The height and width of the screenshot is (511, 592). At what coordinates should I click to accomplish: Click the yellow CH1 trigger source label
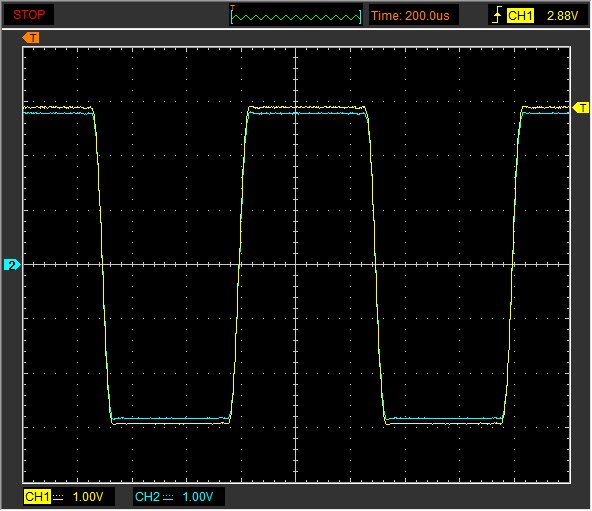click(520, 15)
